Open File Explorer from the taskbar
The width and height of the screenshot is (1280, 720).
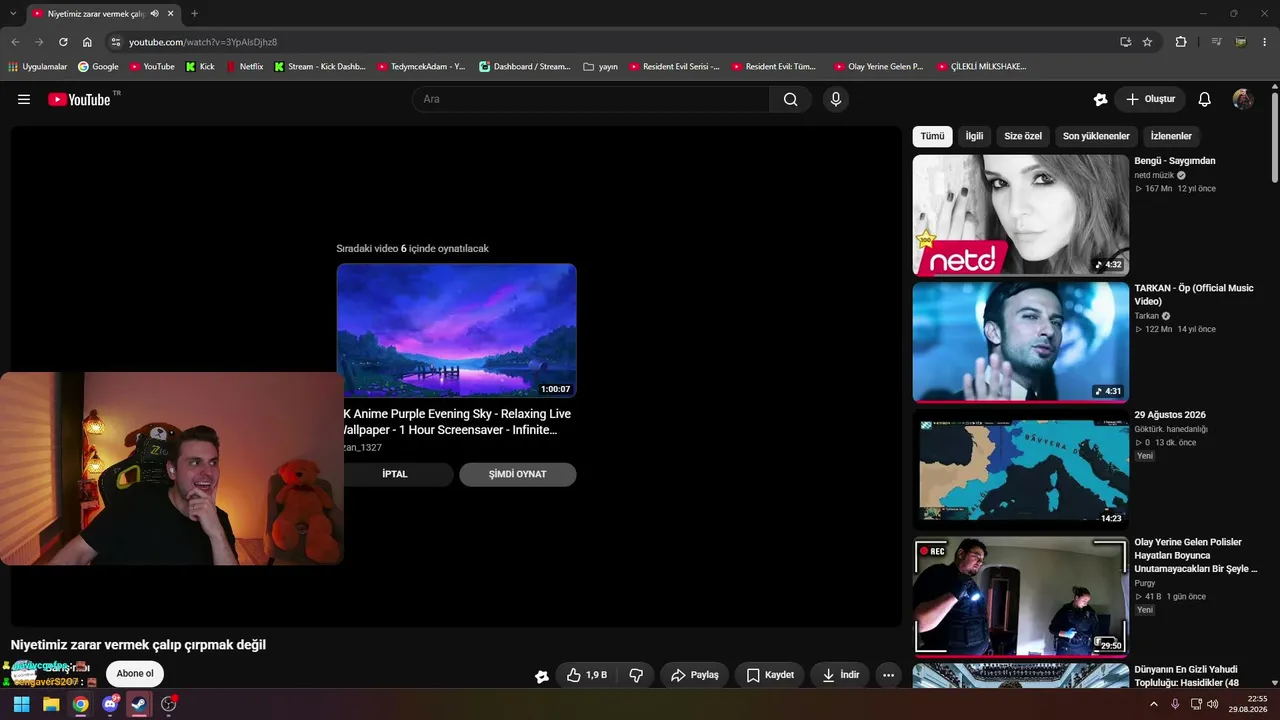click(51, 704)
